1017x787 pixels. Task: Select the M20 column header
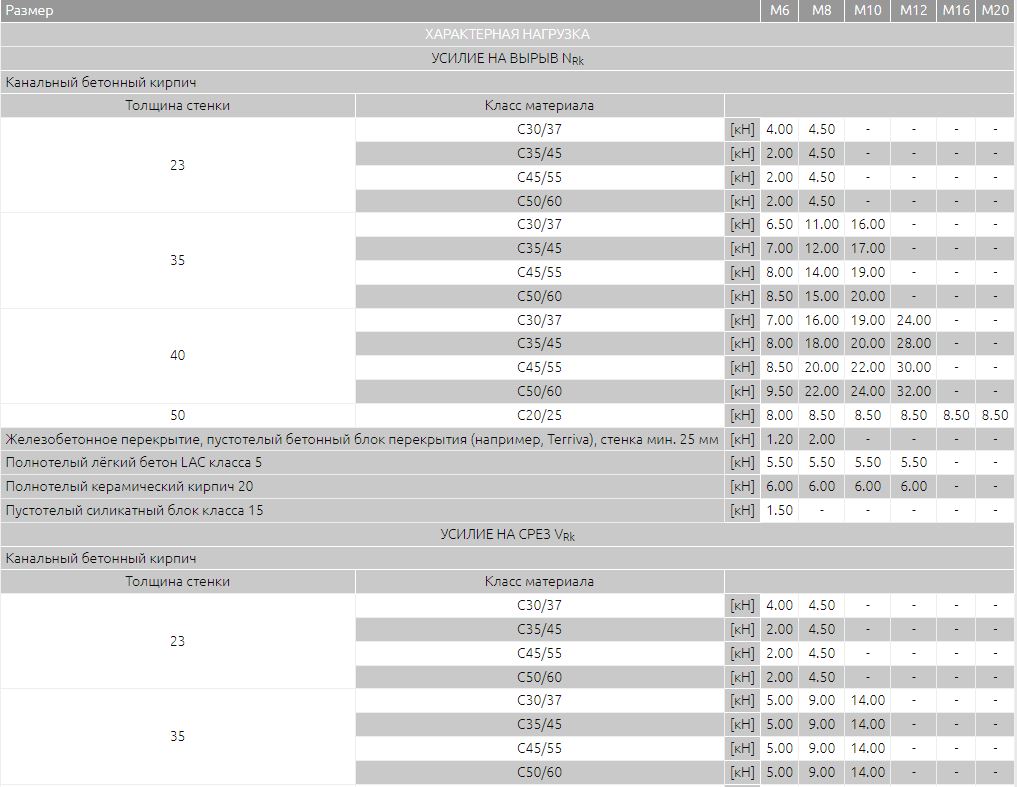click(x=995, y=10)
